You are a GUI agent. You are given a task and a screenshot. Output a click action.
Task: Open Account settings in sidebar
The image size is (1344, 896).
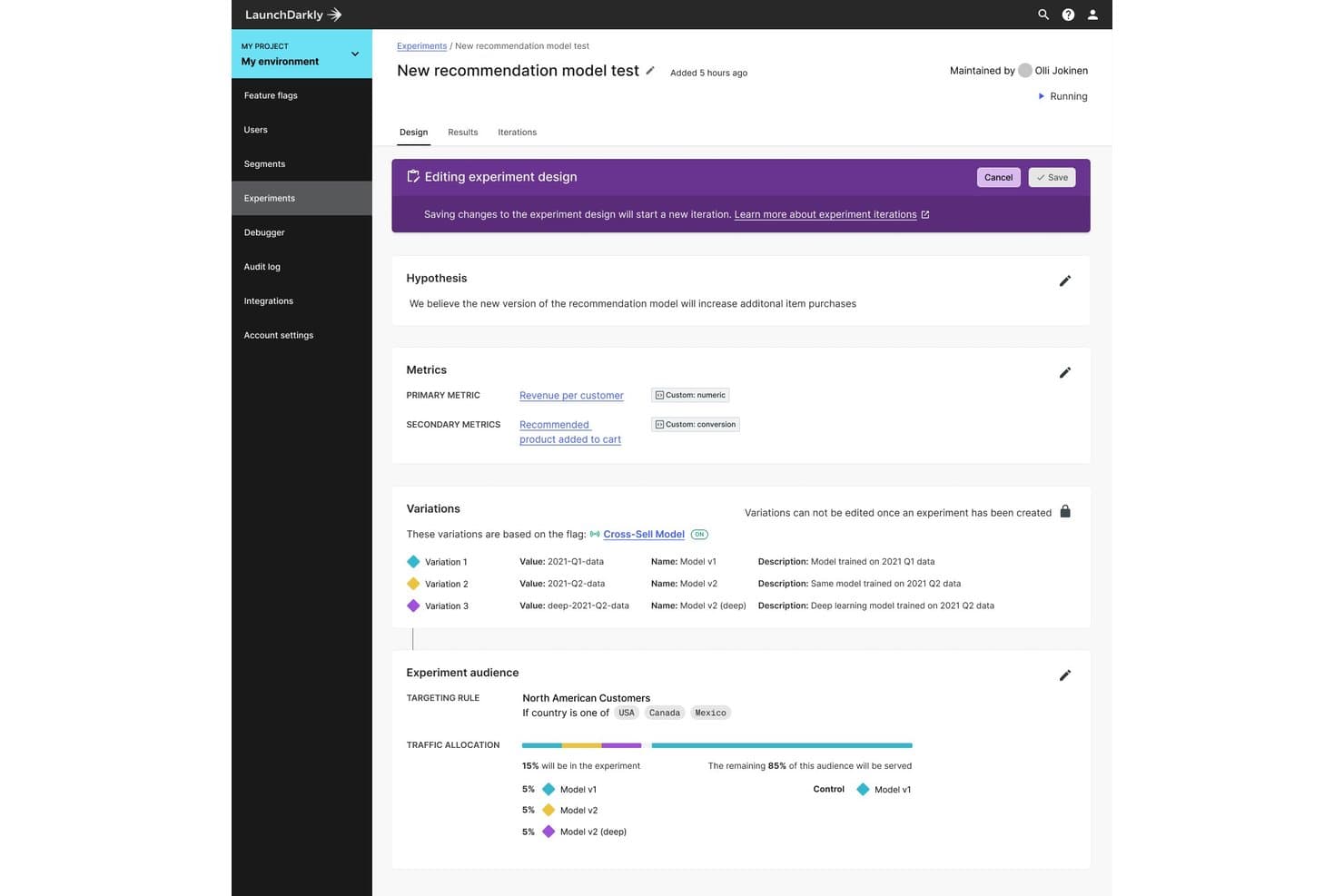pos(301,335)
